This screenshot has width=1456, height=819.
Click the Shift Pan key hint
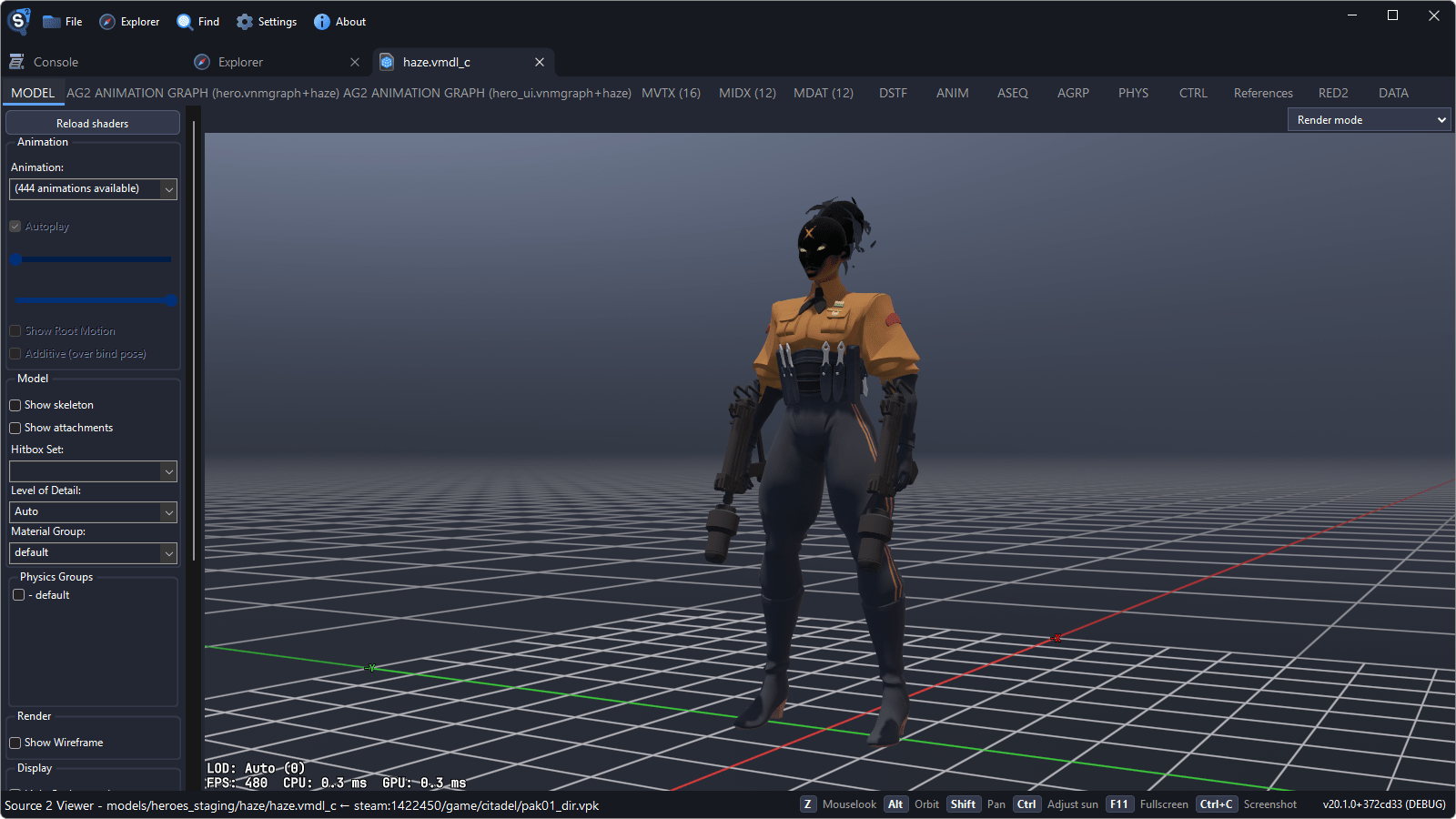tap(976, 804)
